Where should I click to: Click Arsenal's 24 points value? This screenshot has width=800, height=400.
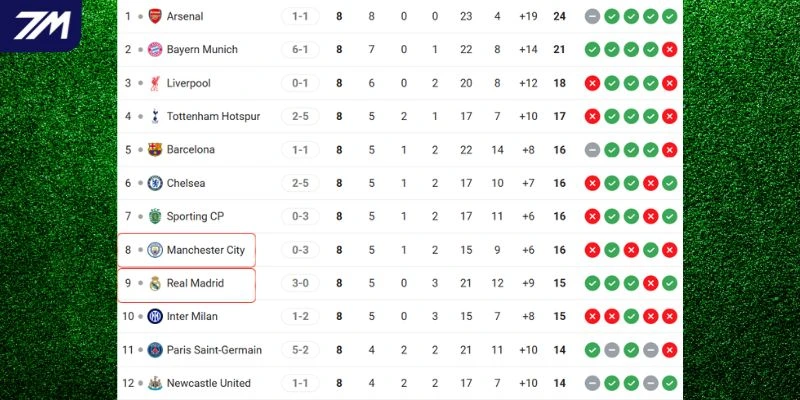559,16
